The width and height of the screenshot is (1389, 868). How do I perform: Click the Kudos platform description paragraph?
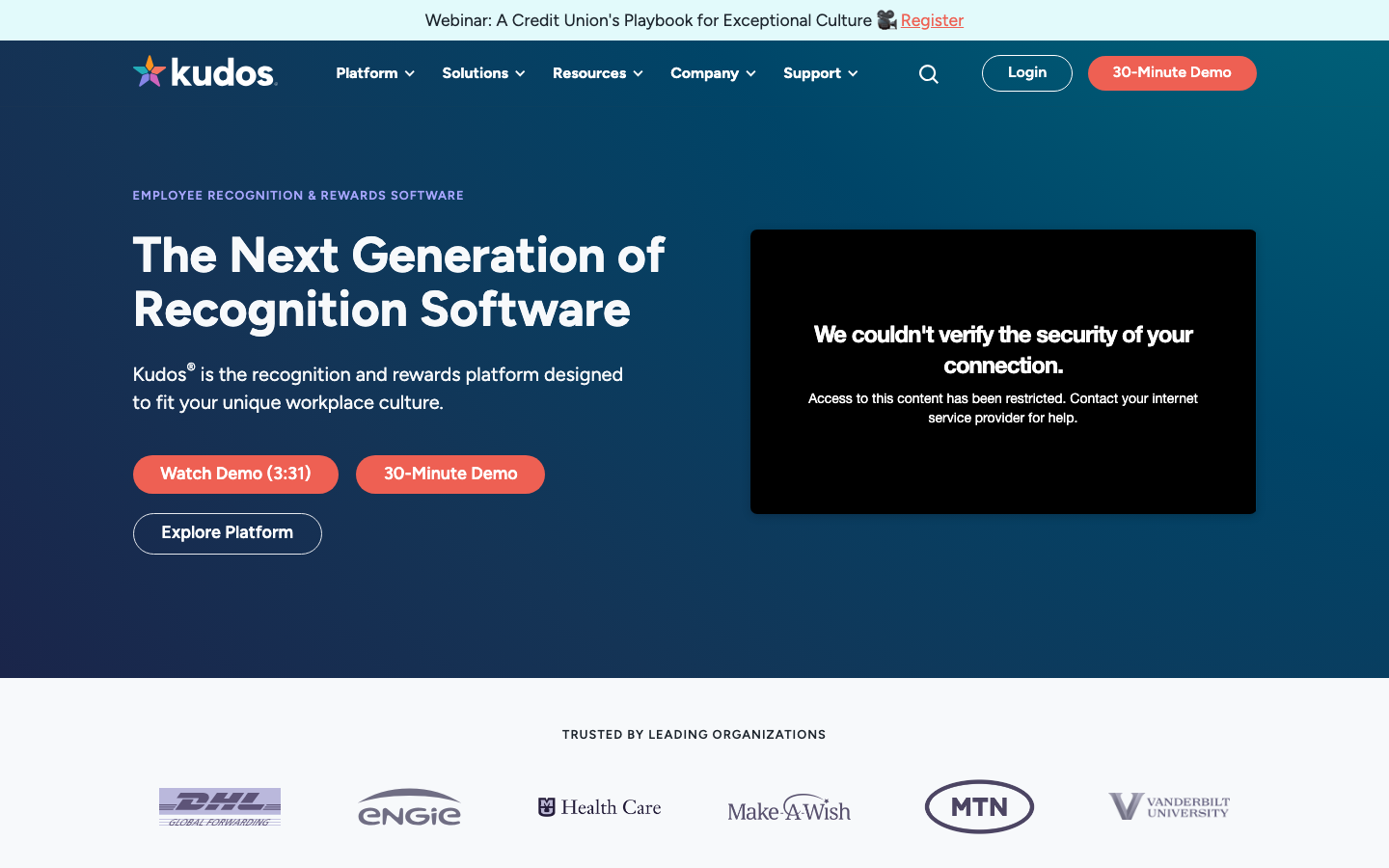click(x=378, y=388)
